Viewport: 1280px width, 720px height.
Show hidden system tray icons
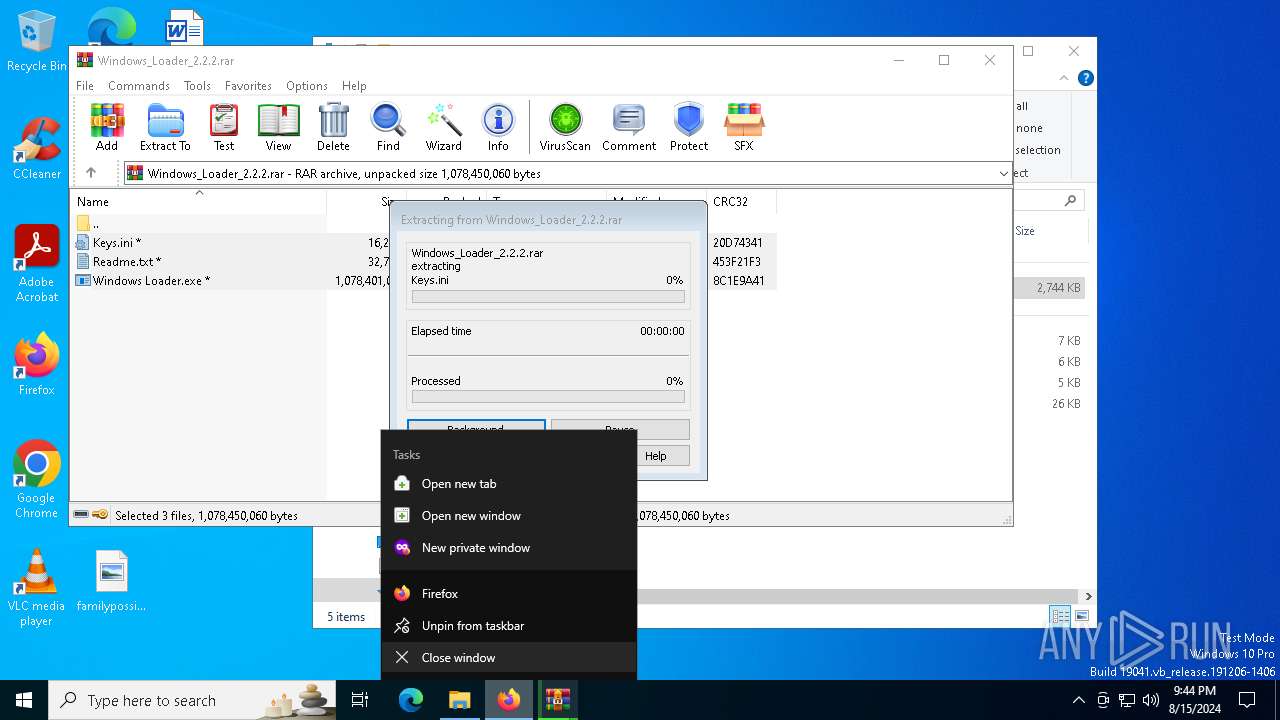pyautogui.click(x=1078, y=700)
